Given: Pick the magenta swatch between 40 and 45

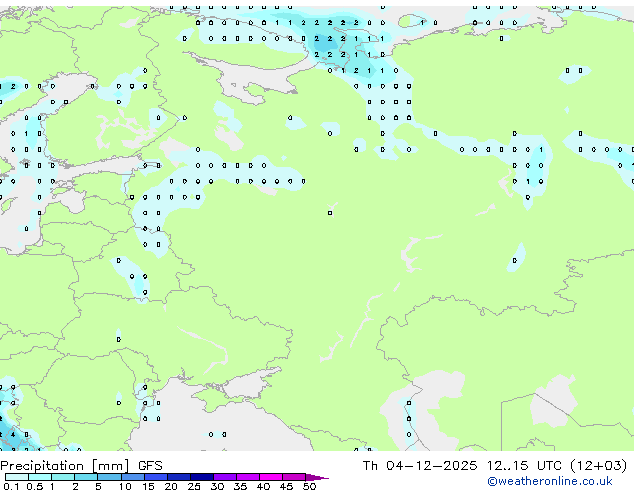Looking at the screenshot, I should 271,477.
